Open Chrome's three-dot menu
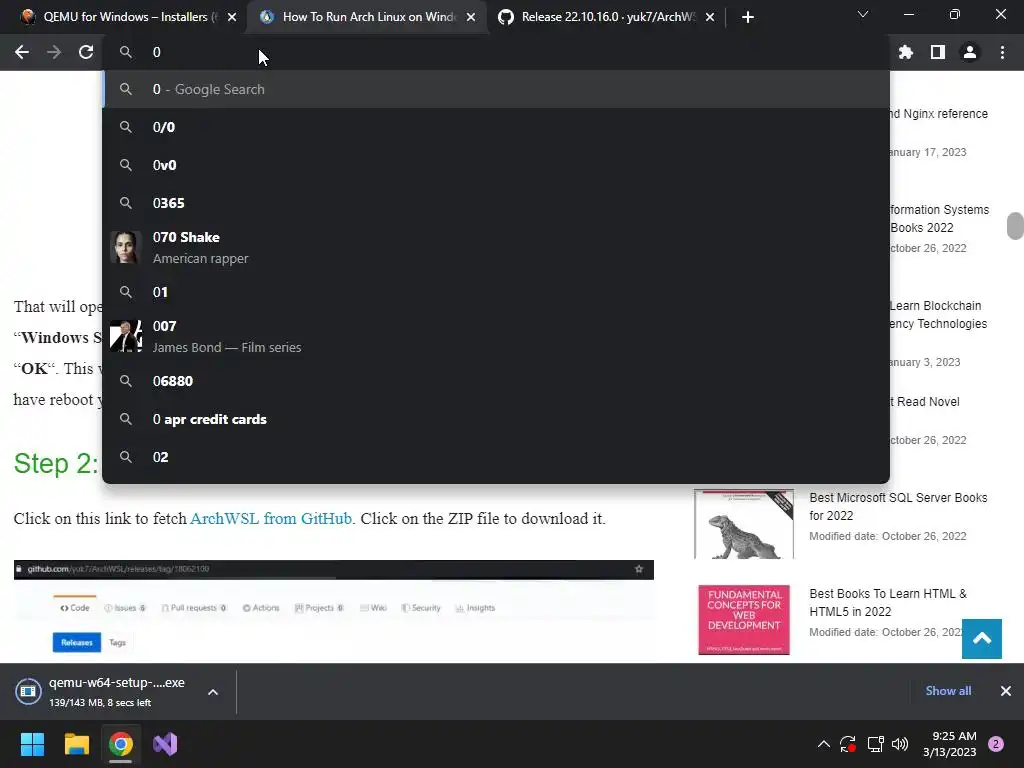 click(x=1002, y=52)
